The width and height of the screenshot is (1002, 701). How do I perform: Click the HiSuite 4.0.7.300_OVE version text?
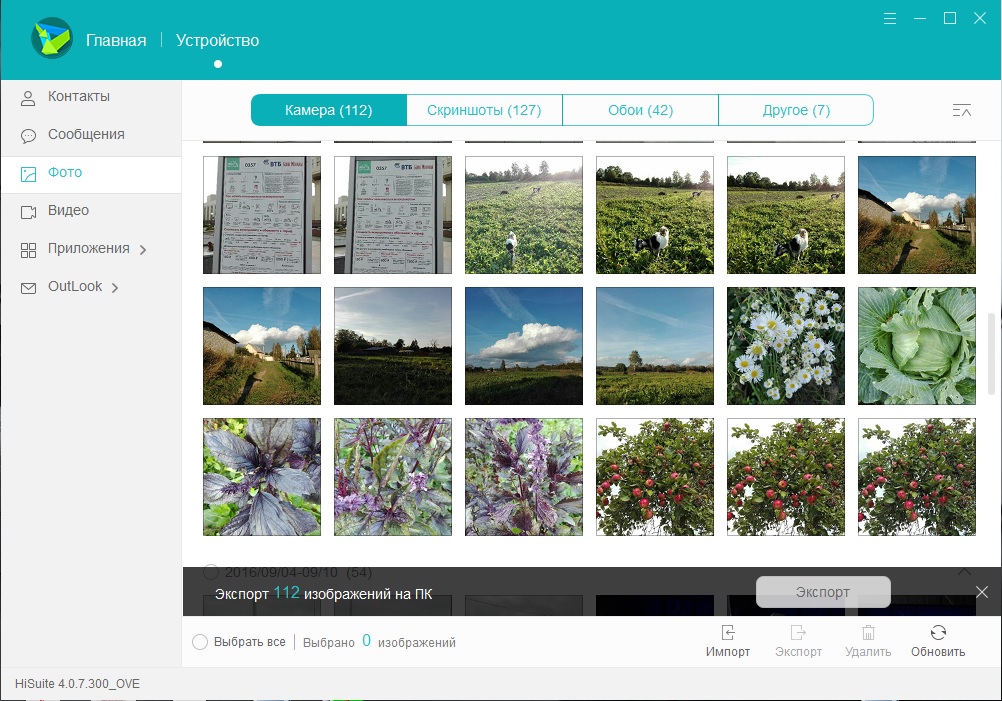tap(77, 684)
